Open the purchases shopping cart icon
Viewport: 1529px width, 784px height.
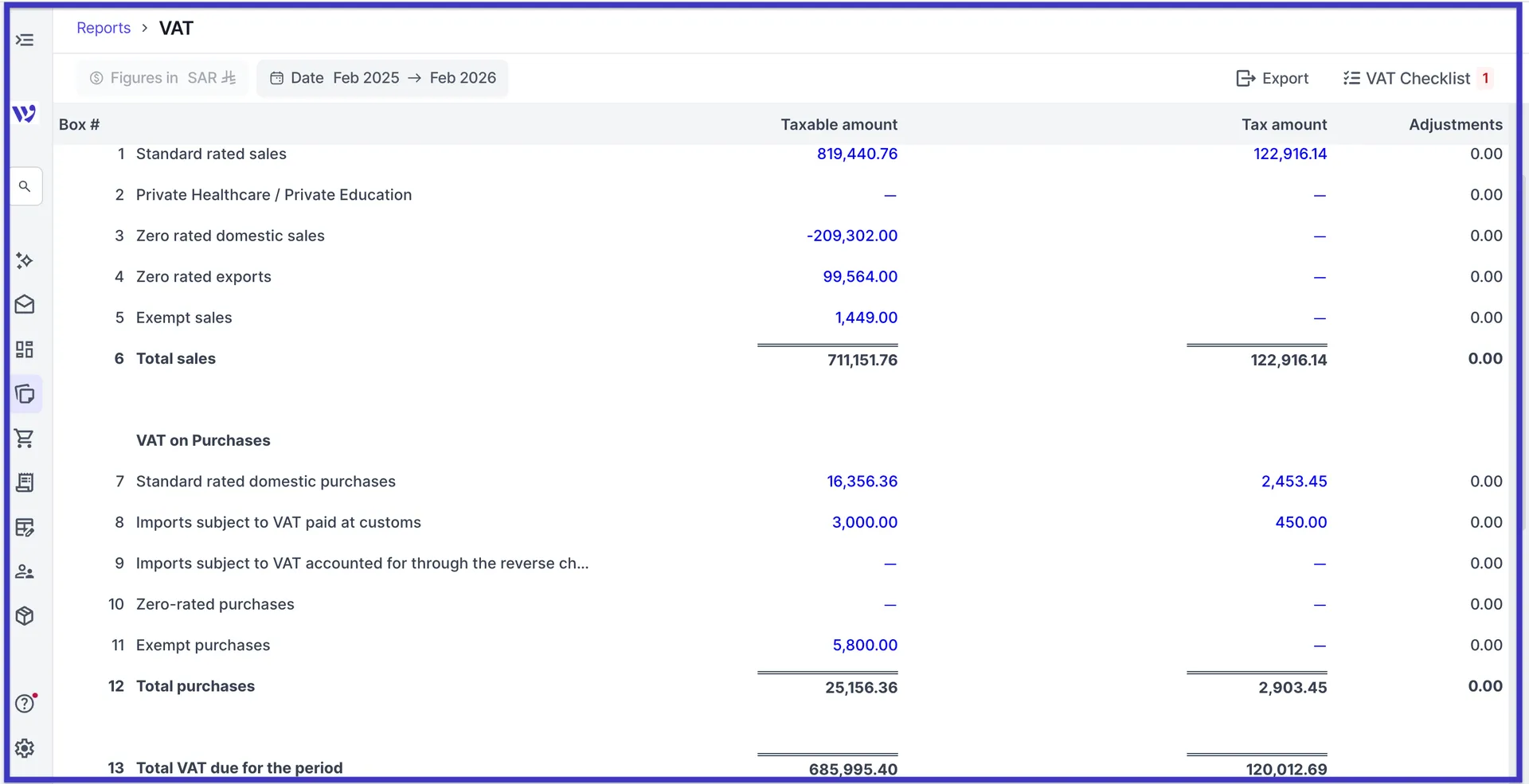(25, 439)
